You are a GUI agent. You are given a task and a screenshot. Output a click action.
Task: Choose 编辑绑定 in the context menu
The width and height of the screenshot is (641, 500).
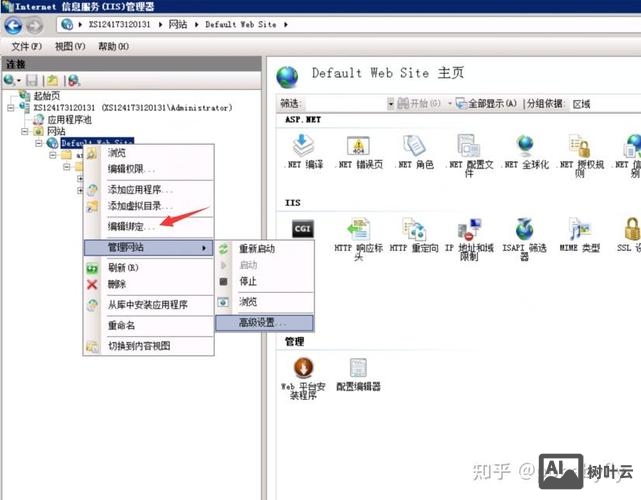click(149, 226)
